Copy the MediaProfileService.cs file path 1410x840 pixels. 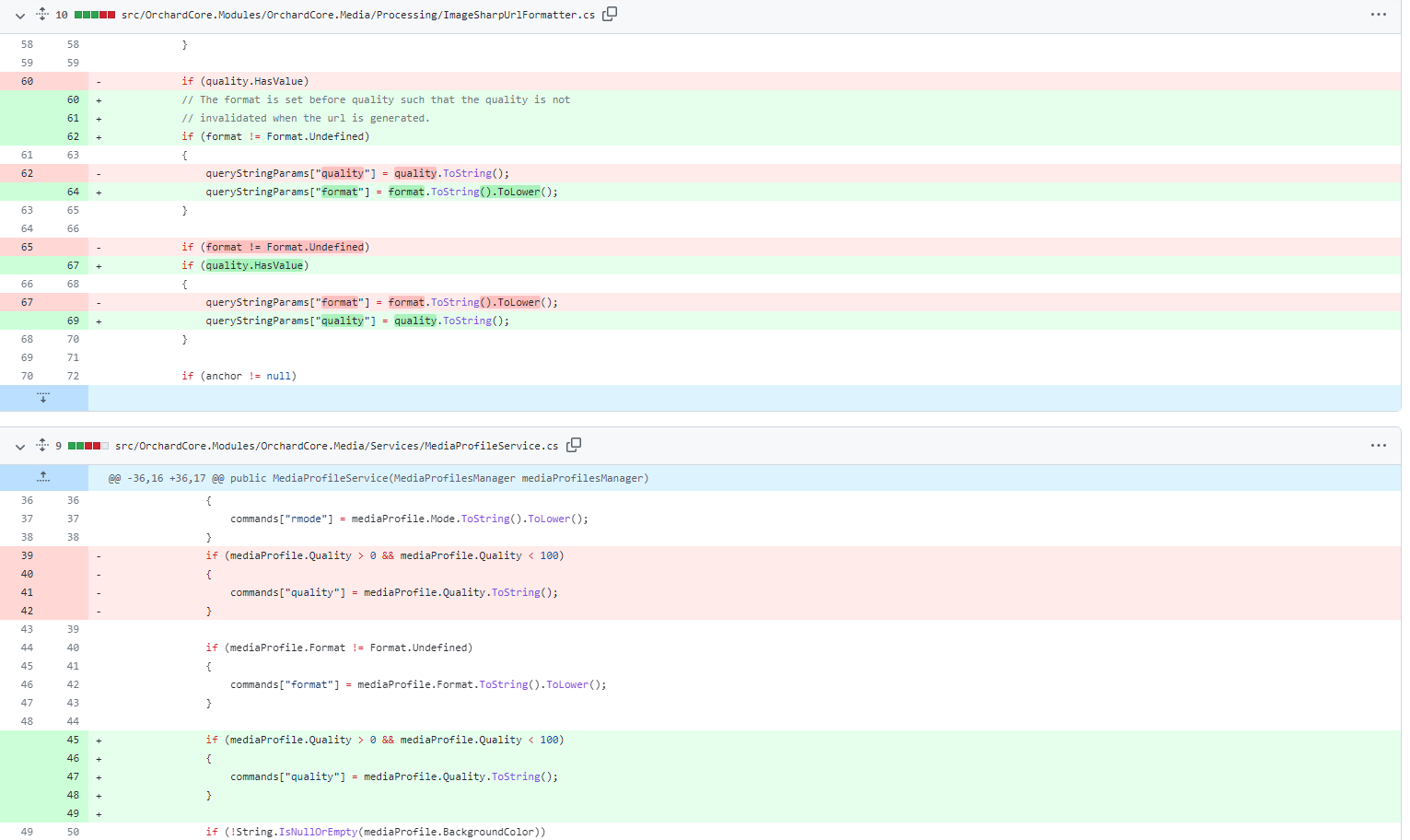[x=574, y=445]
